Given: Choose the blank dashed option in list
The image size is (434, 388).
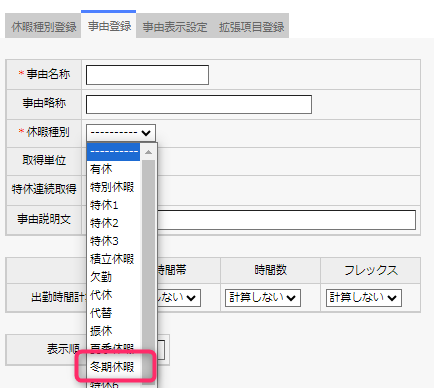Looking at the screenshot, I should (113, 152).
